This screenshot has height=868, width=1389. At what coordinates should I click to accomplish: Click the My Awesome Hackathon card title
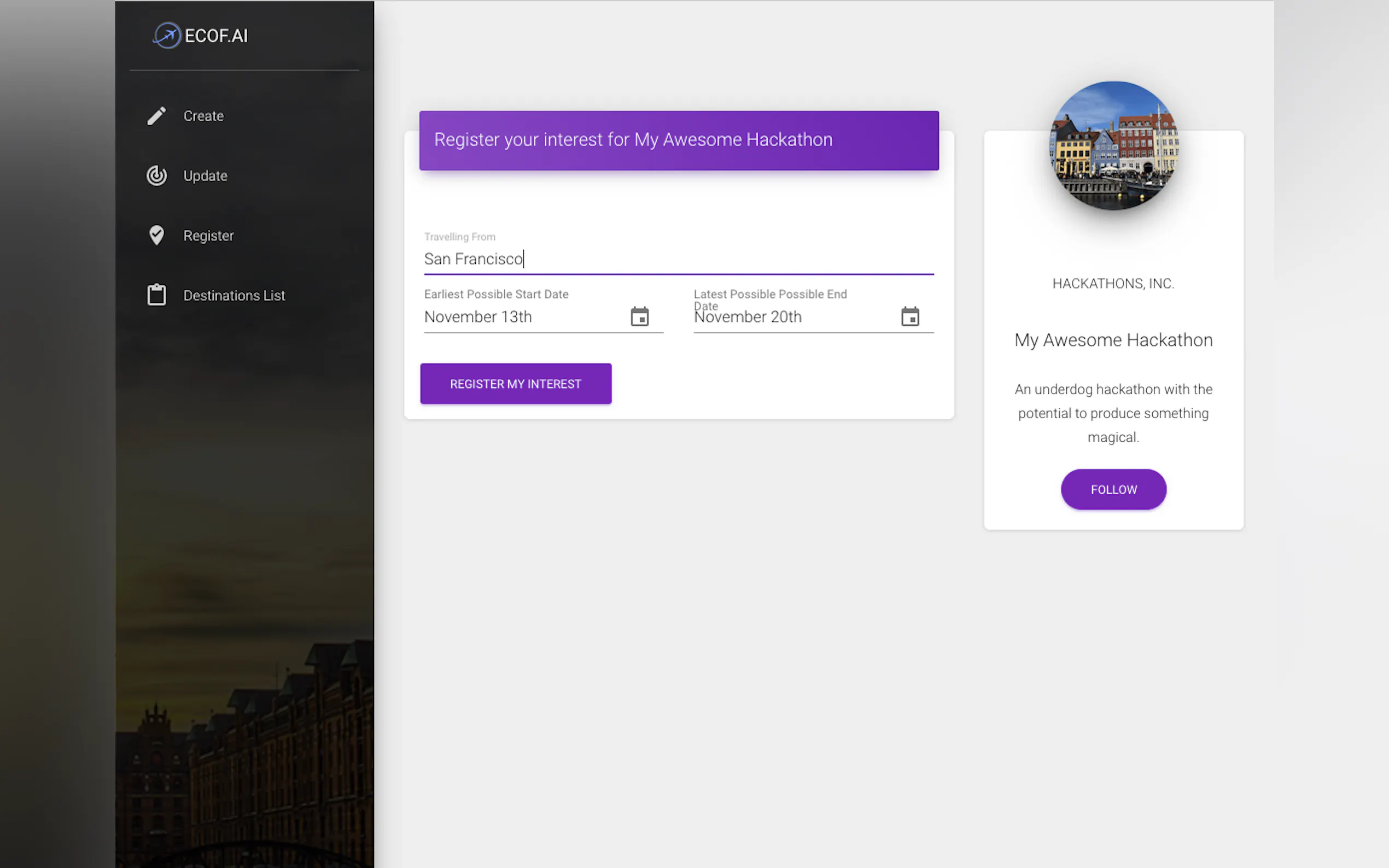coord(1113,340)
